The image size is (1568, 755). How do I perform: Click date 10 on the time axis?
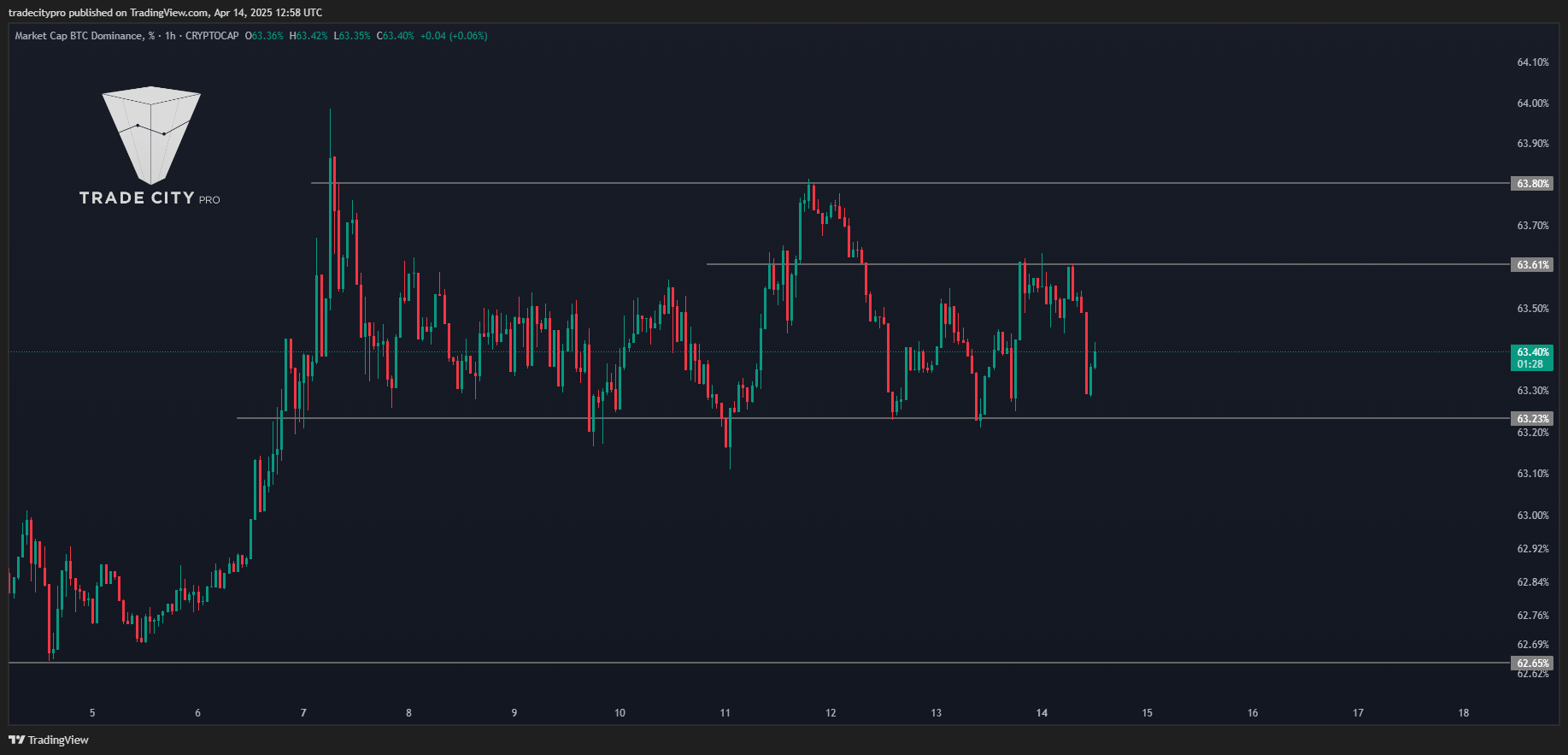(x=620, y=713)
